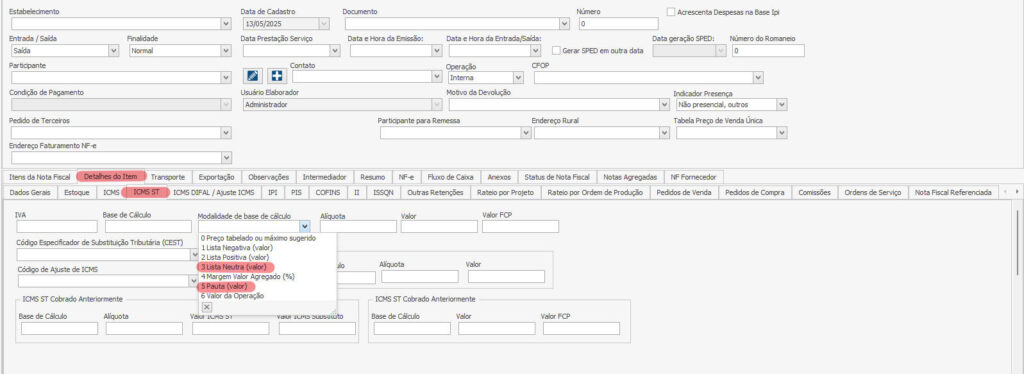Collapse the Modalidade de base de cálculo dropdown arrow
The image size is (1024, 374).
coord(304,226)
